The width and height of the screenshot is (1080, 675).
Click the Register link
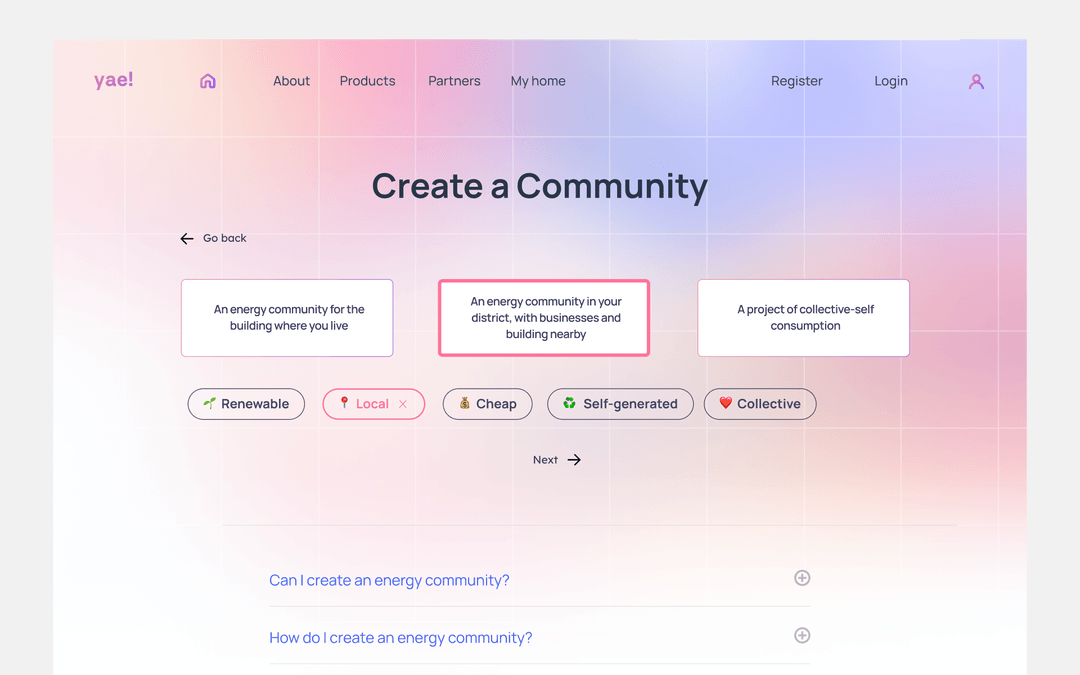pos(796,81)
